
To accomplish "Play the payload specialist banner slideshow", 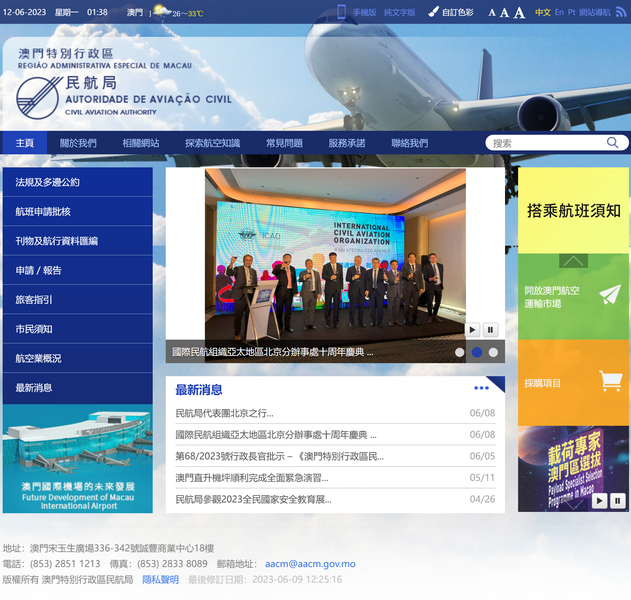I will tap(599, 500).
